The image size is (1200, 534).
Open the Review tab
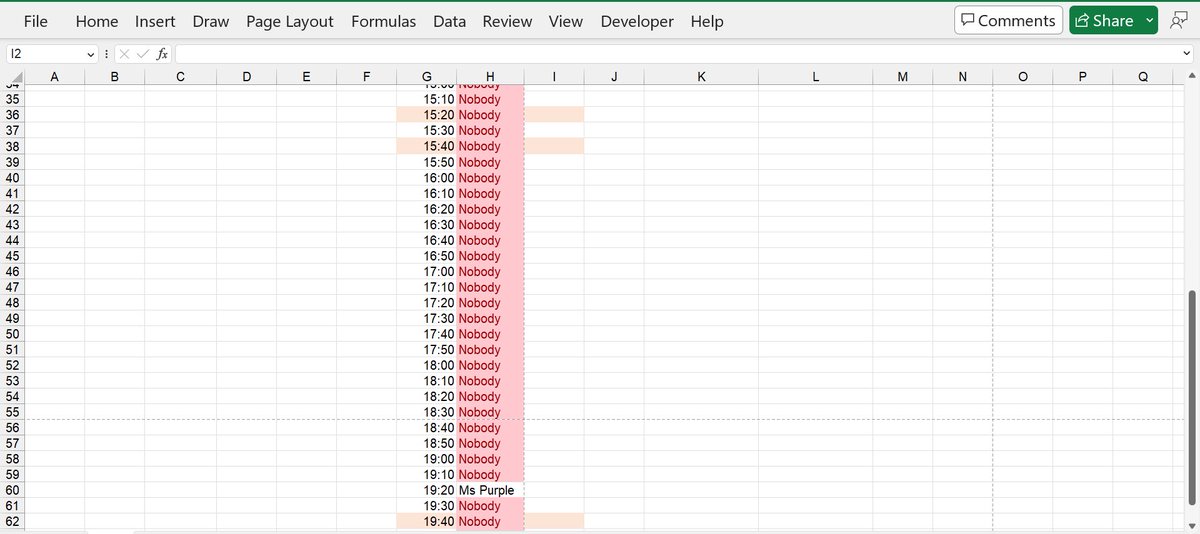pos(507,21)
